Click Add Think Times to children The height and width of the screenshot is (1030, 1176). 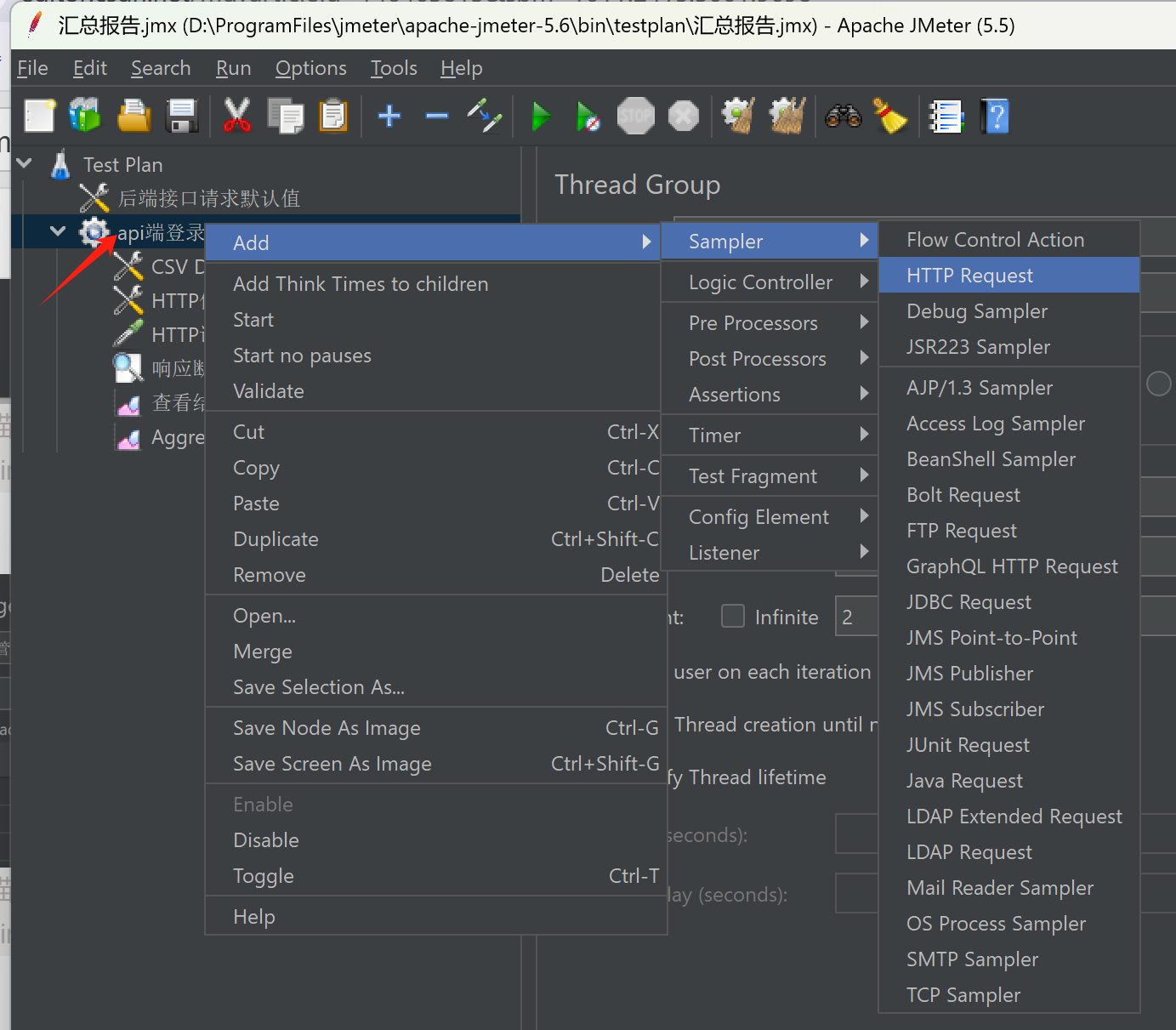point(434,284)
